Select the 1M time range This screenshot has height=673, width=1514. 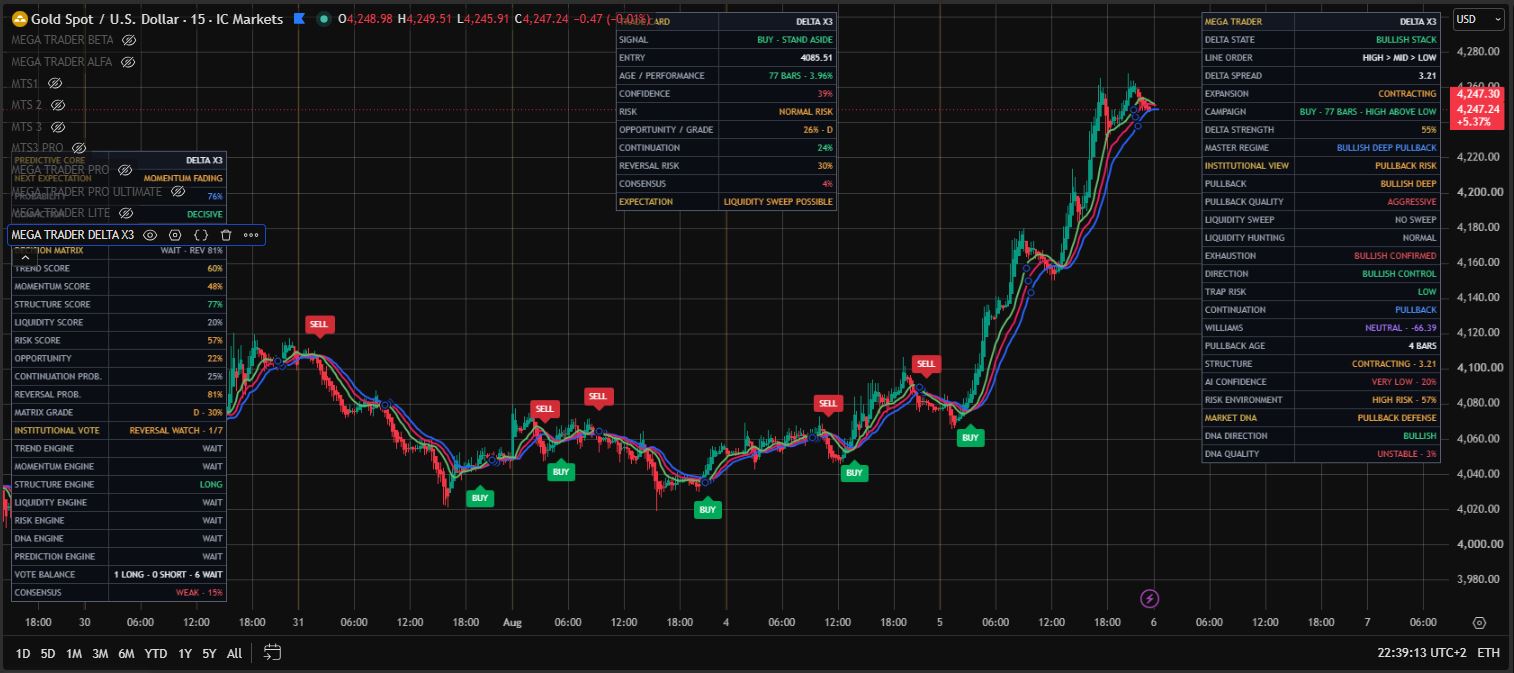point(74,653)
